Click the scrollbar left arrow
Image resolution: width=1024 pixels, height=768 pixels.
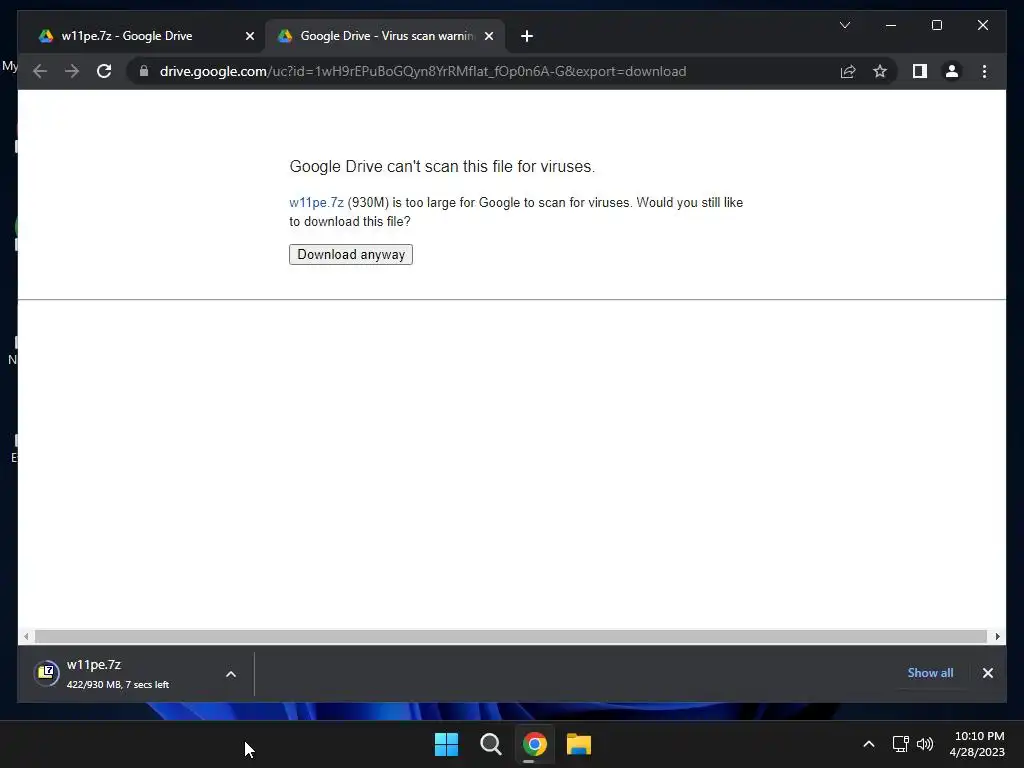pyautogui.click(x=25, y=636)
